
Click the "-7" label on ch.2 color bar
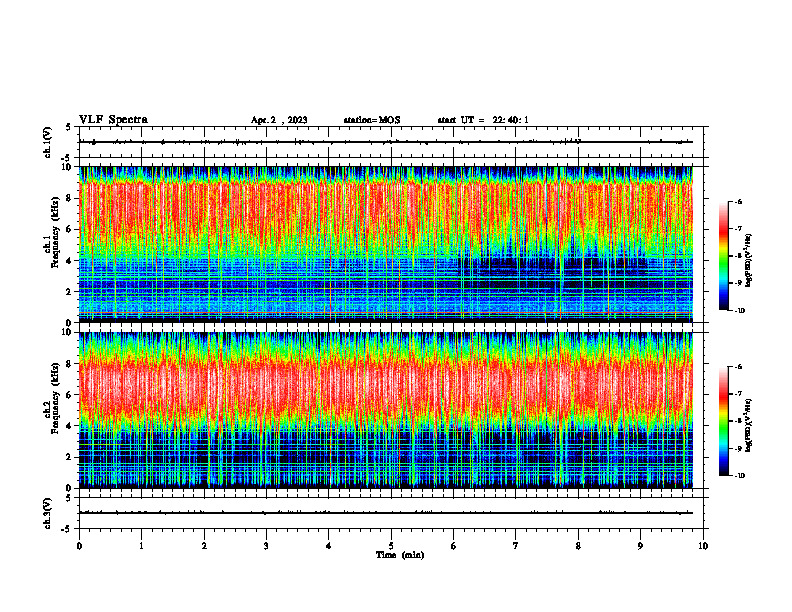(738, 394)
